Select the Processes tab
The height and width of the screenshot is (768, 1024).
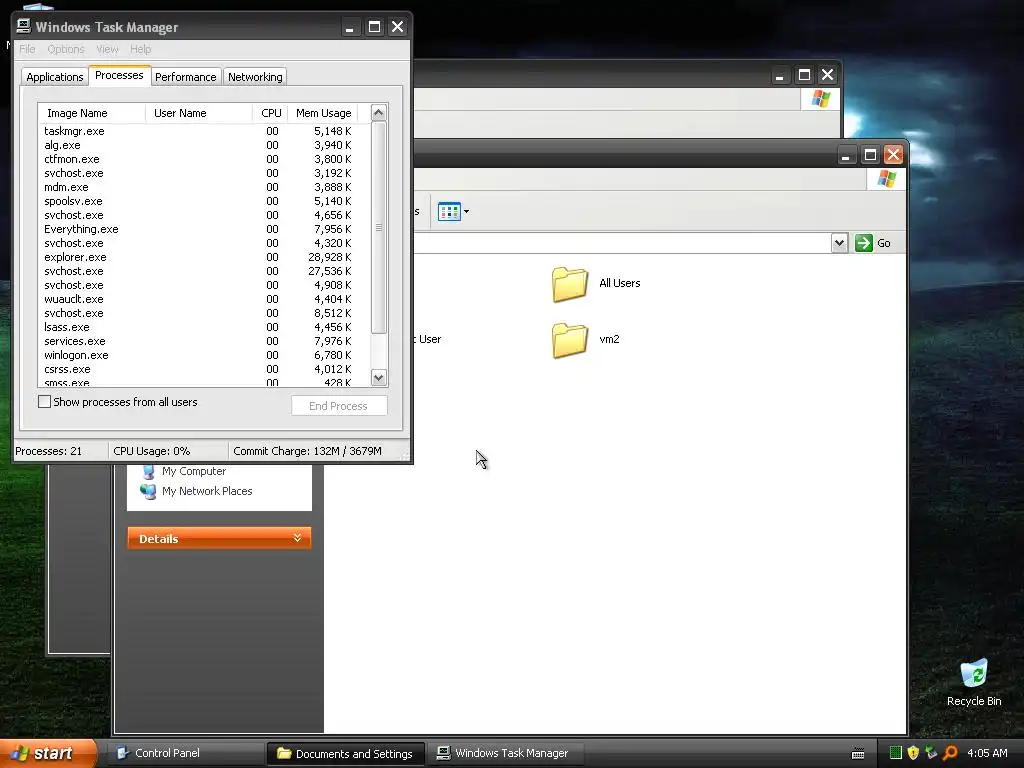tap(120, 75)
